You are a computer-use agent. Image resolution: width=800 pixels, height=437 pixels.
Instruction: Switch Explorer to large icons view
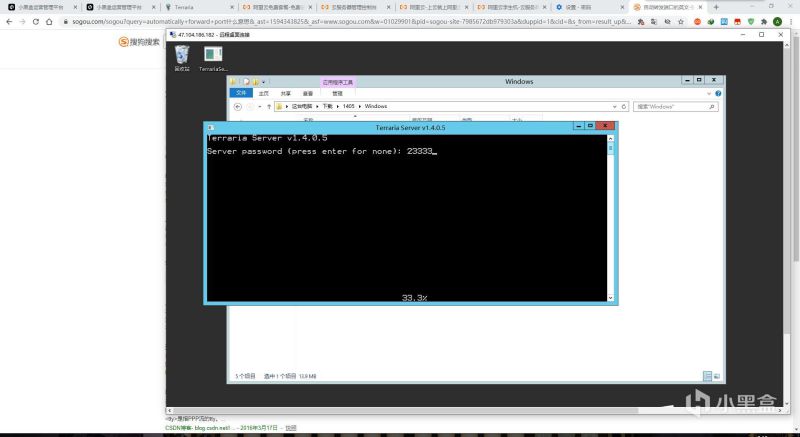716,376
